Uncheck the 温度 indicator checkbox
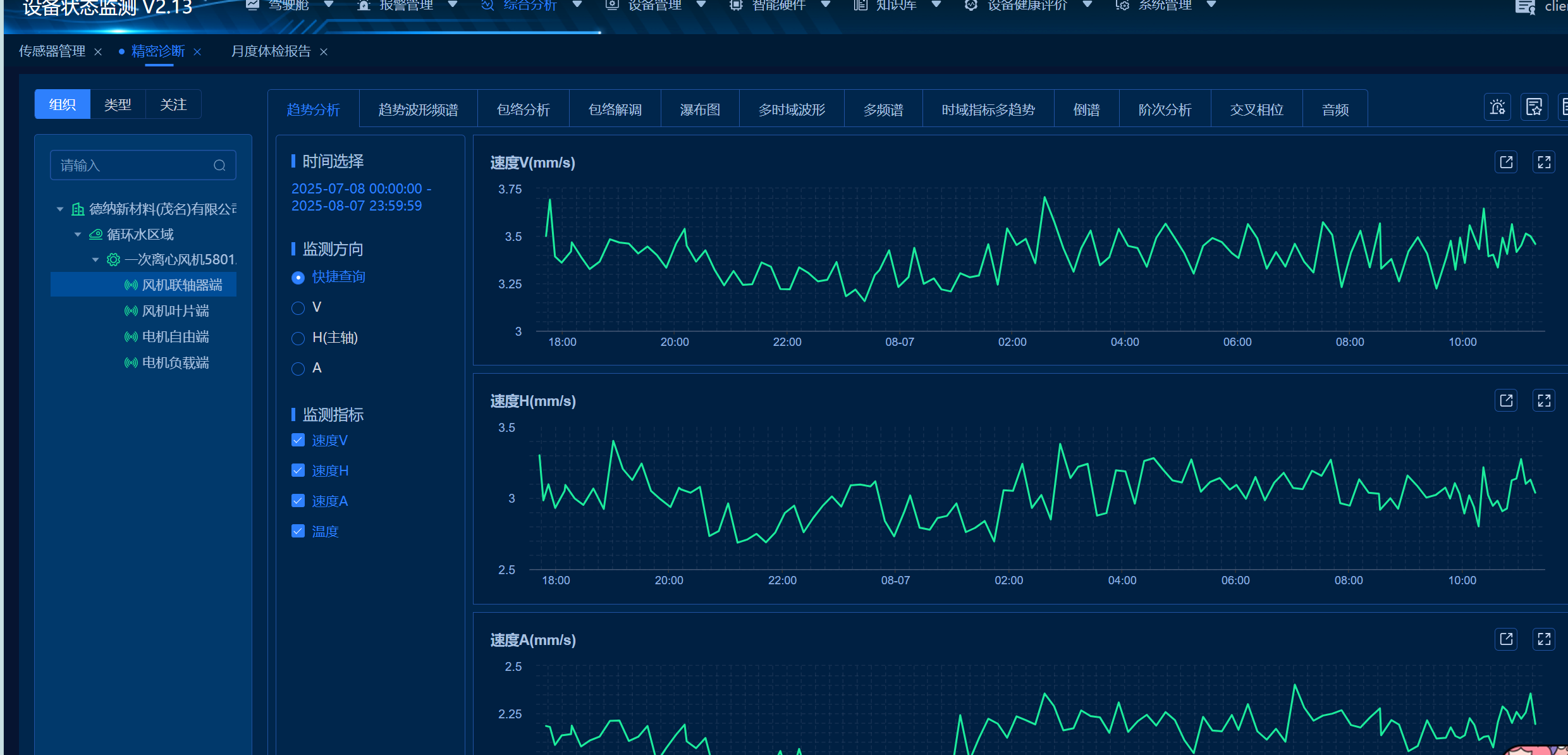The image size is (1568, 755). coord(298,531)
